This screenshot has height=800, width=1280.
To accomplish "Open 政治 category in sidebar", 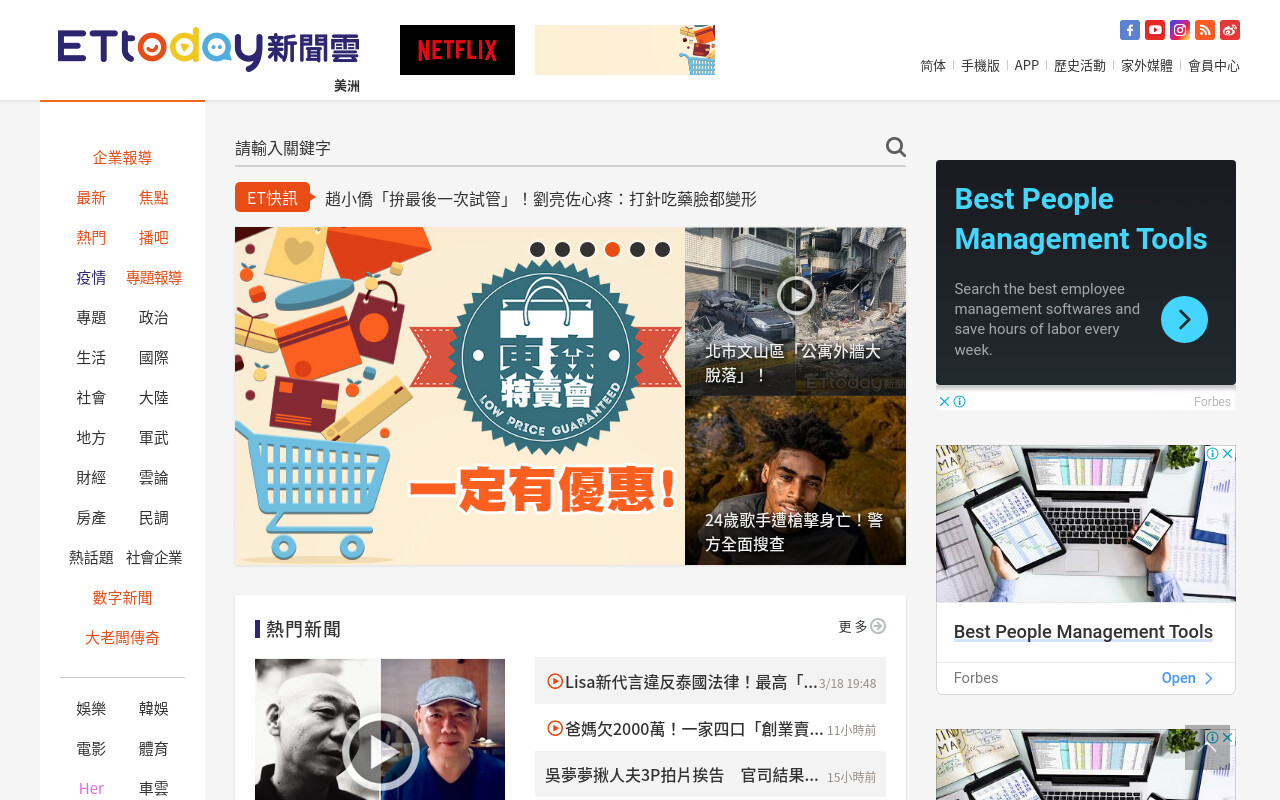I will click(x=154, y=318).
